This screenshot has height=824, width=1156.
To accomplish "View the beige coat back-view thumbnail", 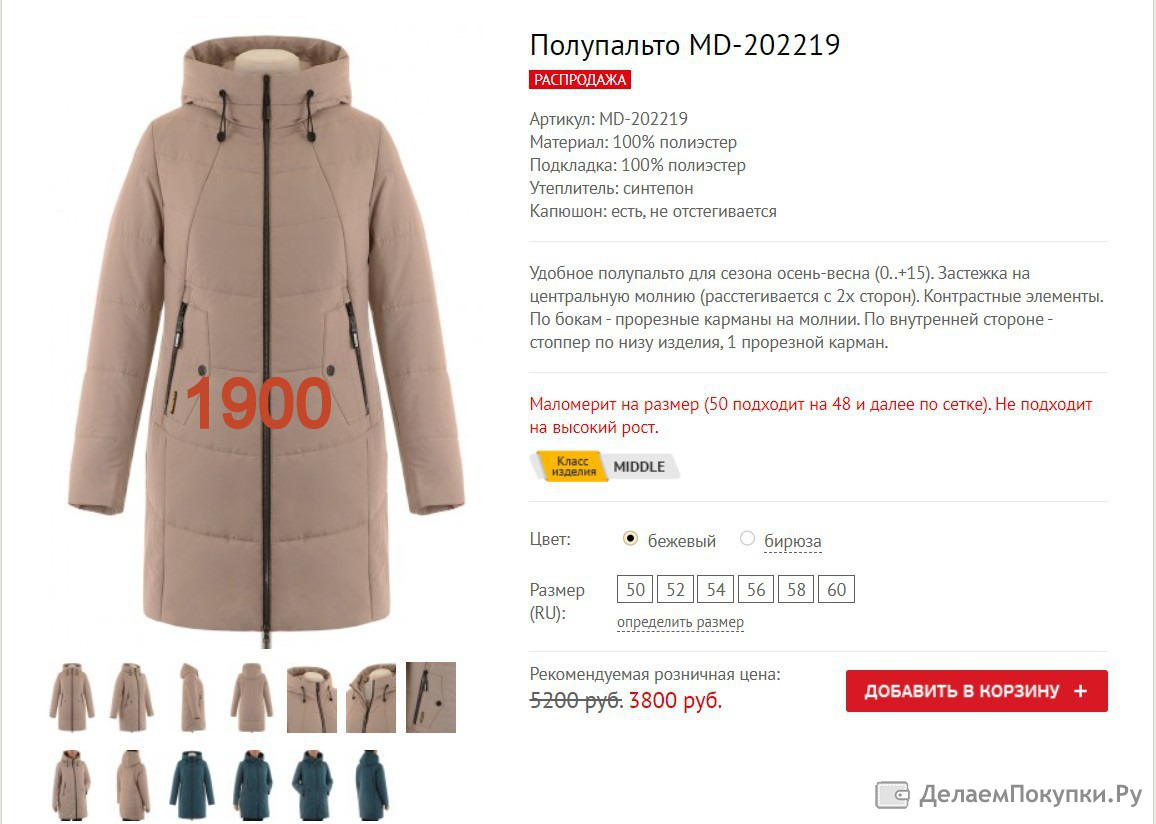I will (x=251, y=697).
